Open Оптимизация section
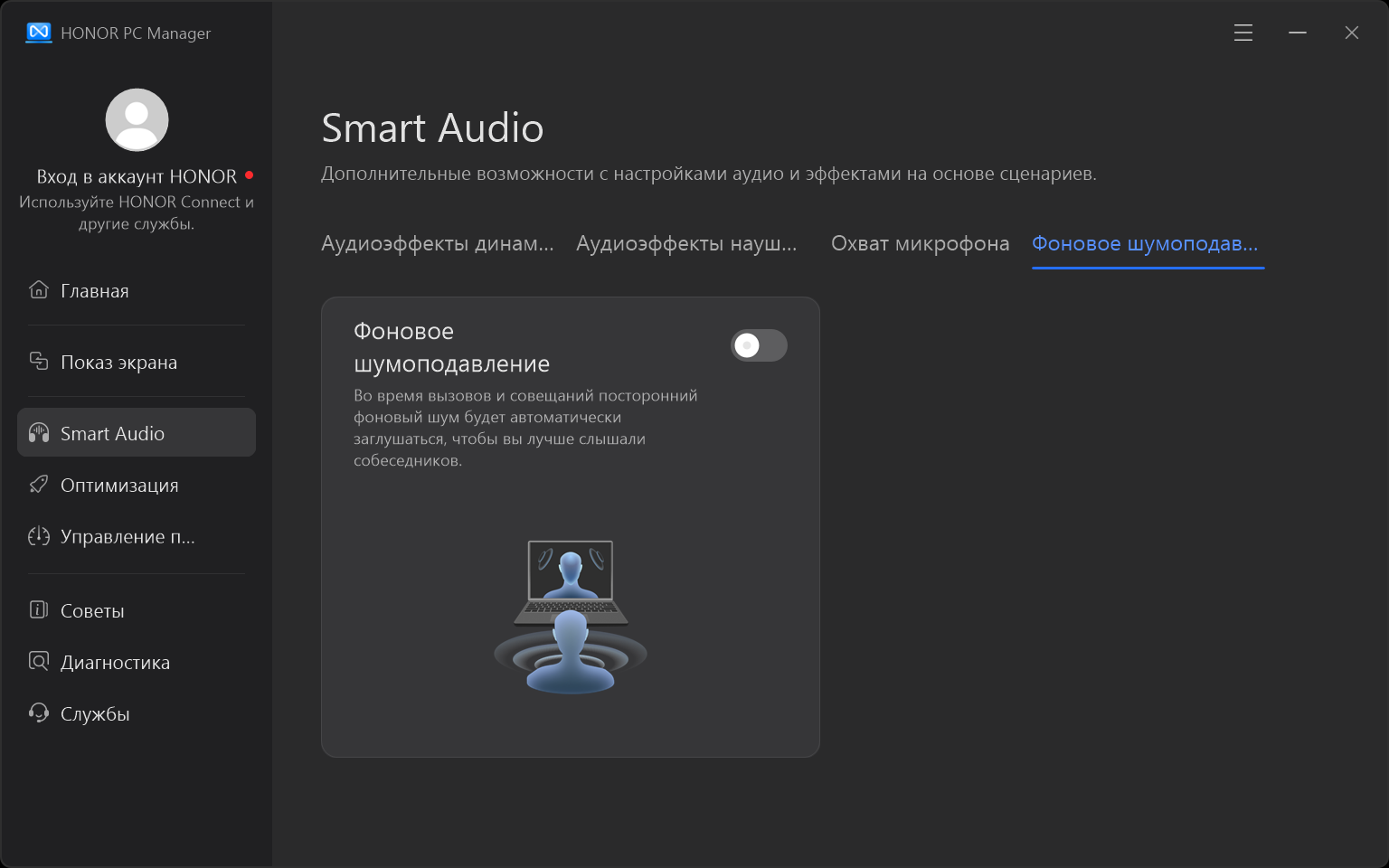The height and width of the screenshot is (868, 1389). (137, 485)
